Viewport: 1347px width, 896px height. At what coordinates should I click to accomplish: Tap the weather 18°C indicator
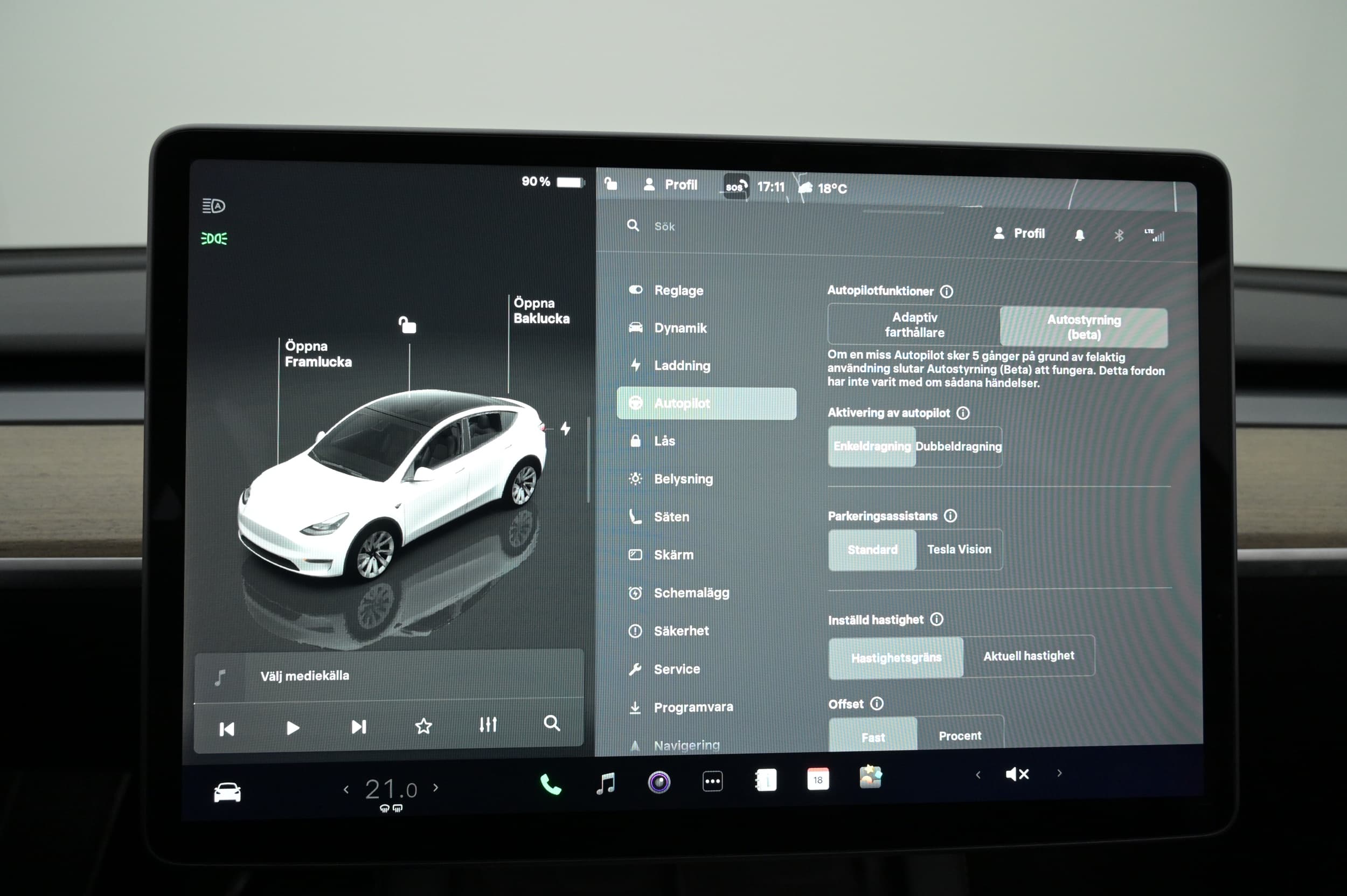pyautogui.click(x=823, y=188)
